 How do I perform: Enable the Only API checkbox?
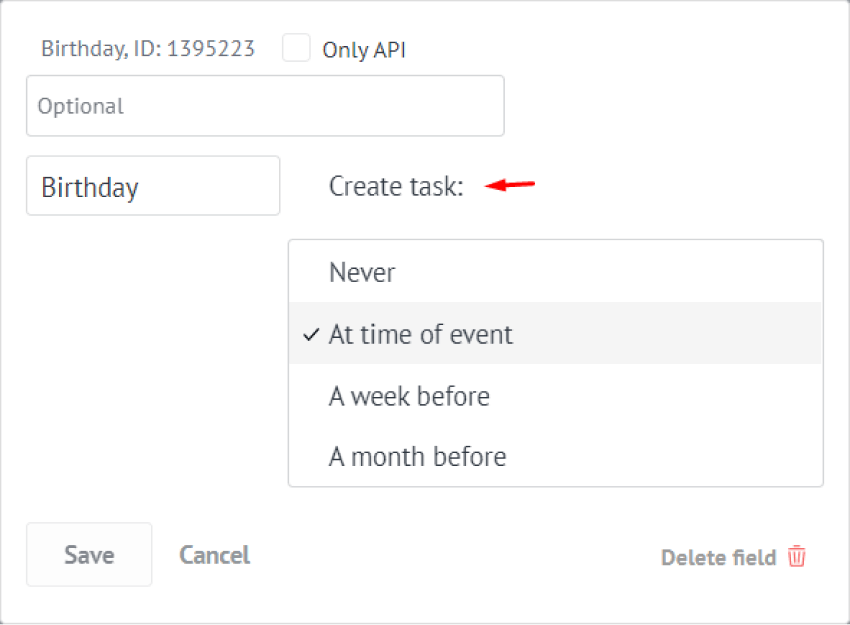[296, 48]
